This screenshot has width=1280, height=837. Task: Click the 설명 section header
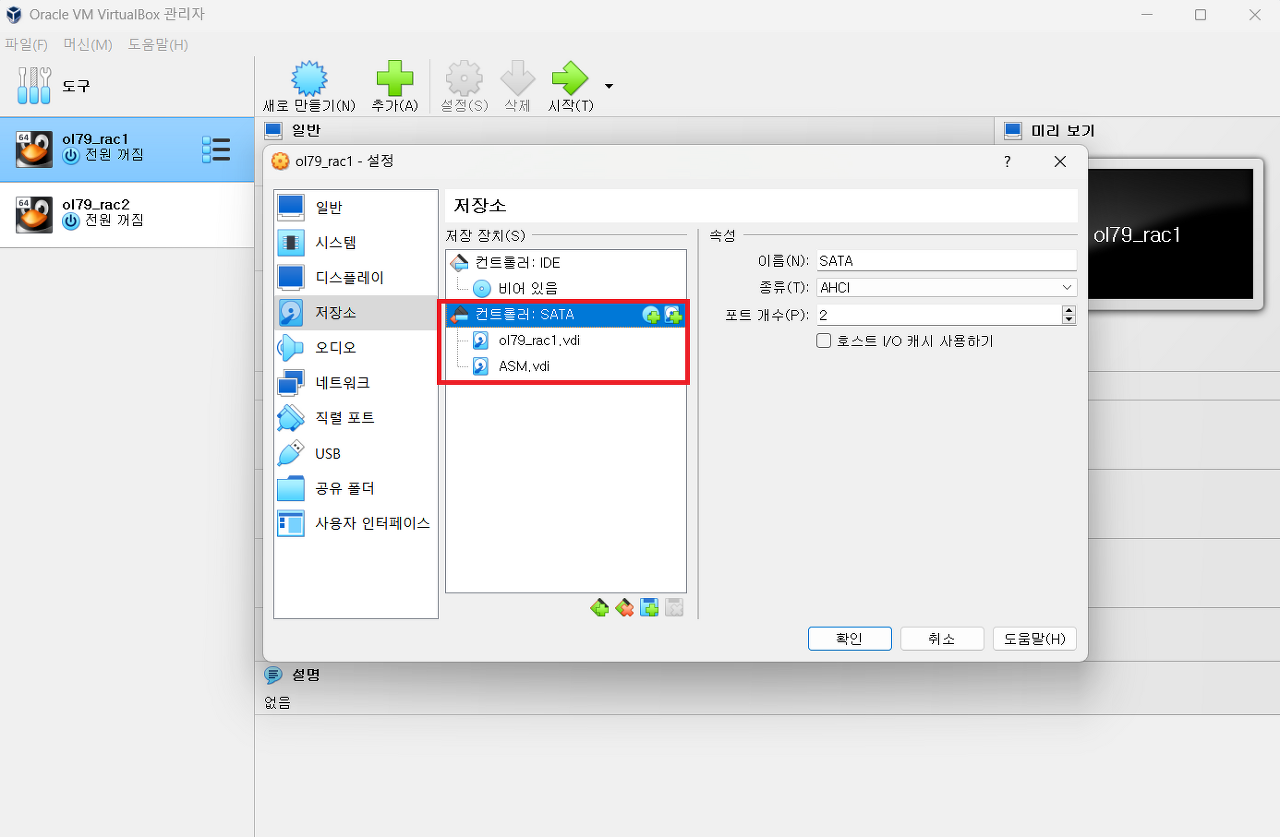(305, 675)
